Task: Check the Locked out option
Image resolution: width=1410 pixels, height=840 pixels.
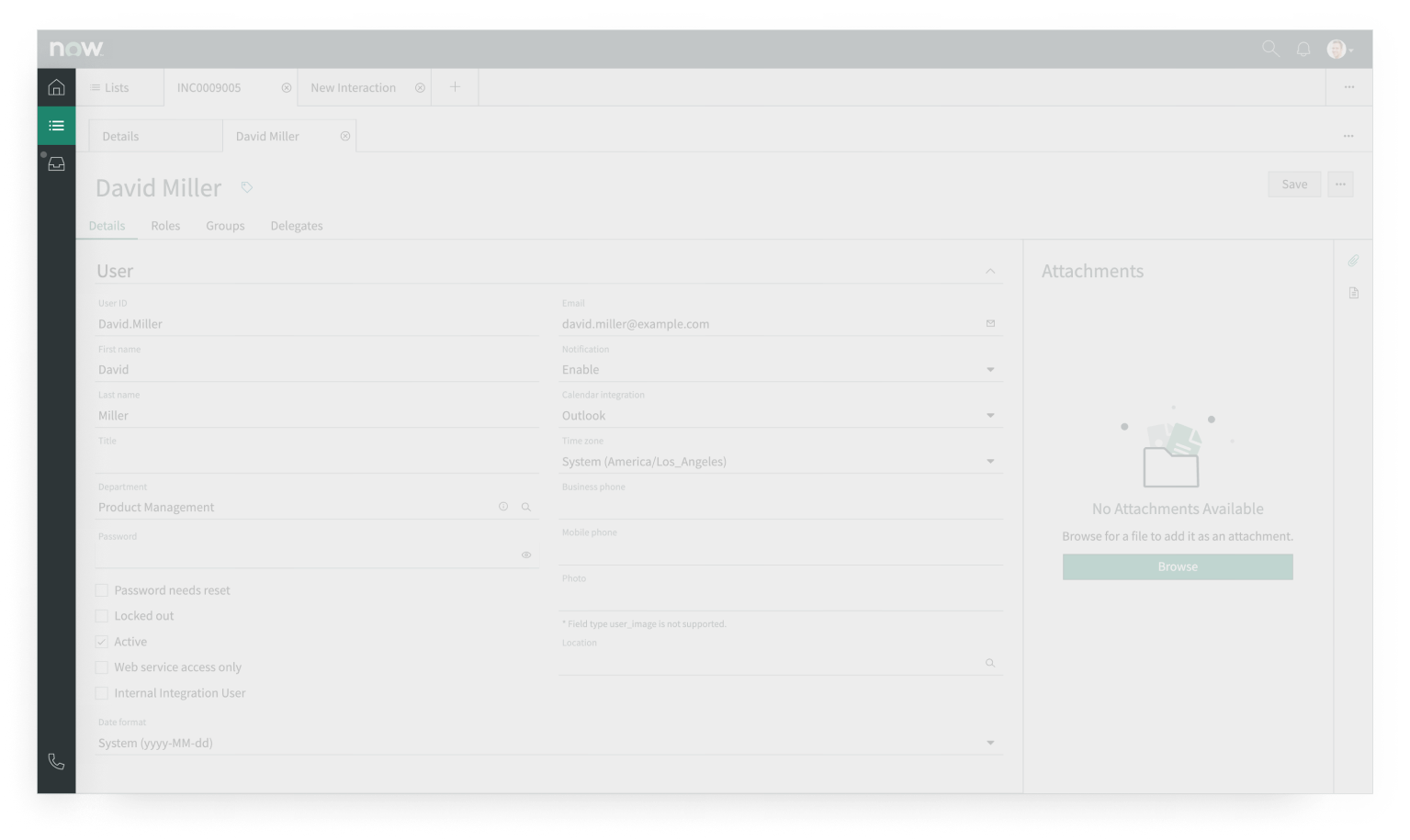Action: pyautogui.click(x=101, y=615)
